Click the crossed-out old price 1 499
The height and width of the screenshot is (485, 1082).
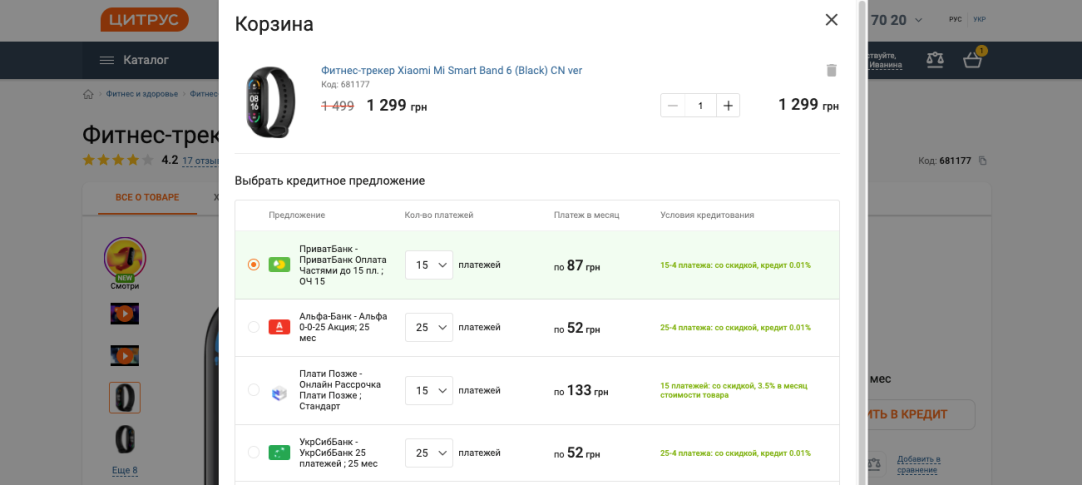point(338,106)
